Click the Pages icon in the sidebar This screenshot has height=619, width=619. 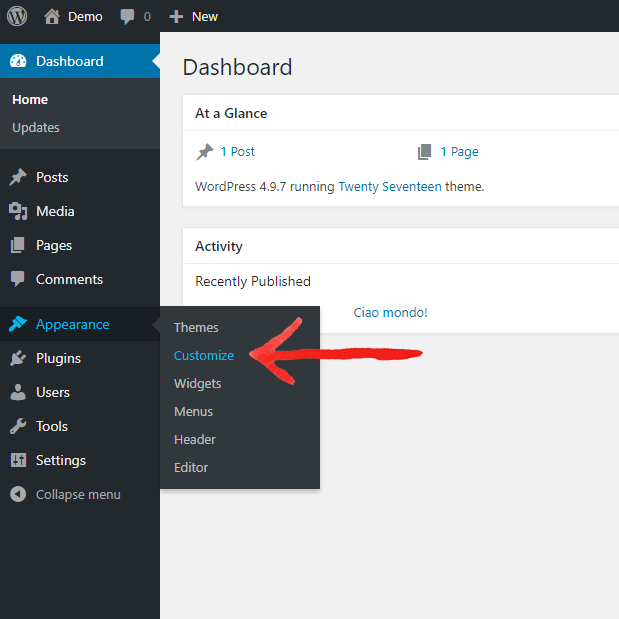(x=18, y=245)
